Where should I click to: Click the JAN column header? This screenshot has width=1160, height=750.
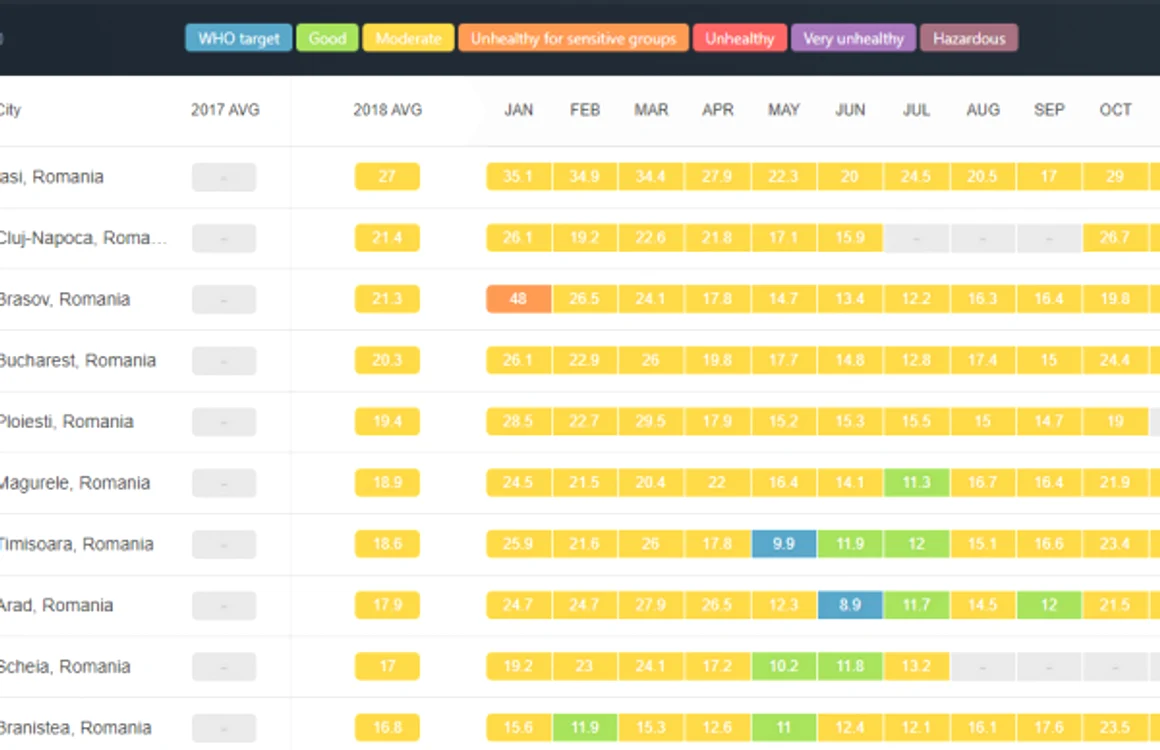click(x=519, y=110)
